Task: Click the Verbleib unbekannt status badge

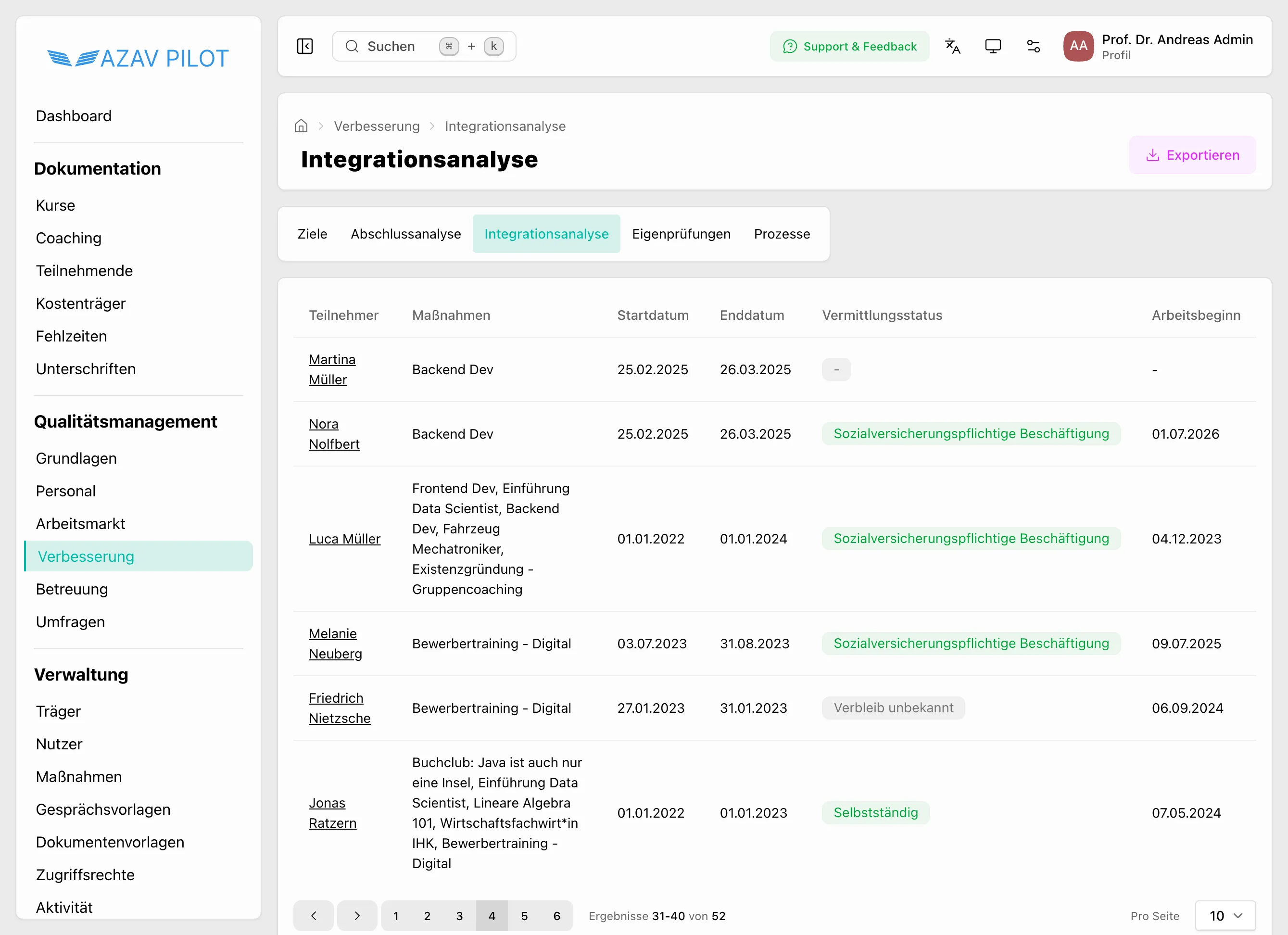Action: click(x=893, y=708)
